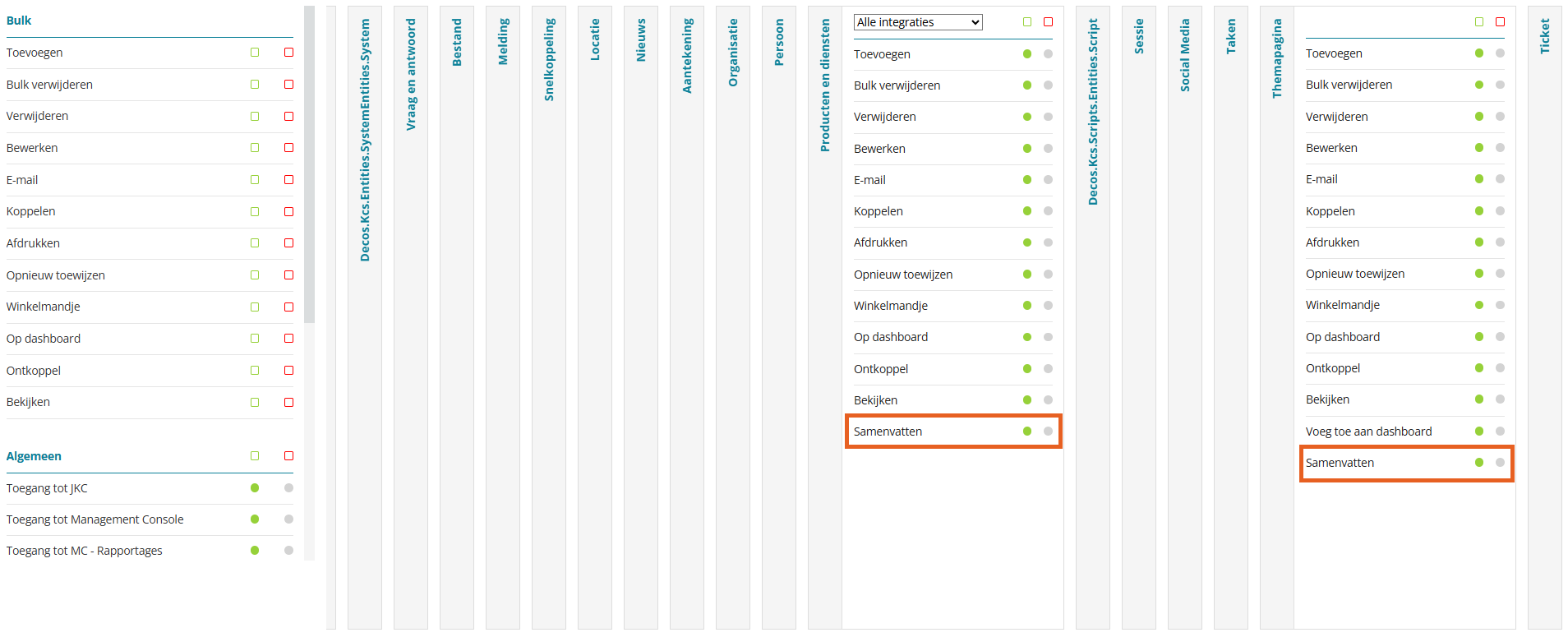
Task: Click red square beside Alle integraties dropdown
Action: coord(1048,22)
